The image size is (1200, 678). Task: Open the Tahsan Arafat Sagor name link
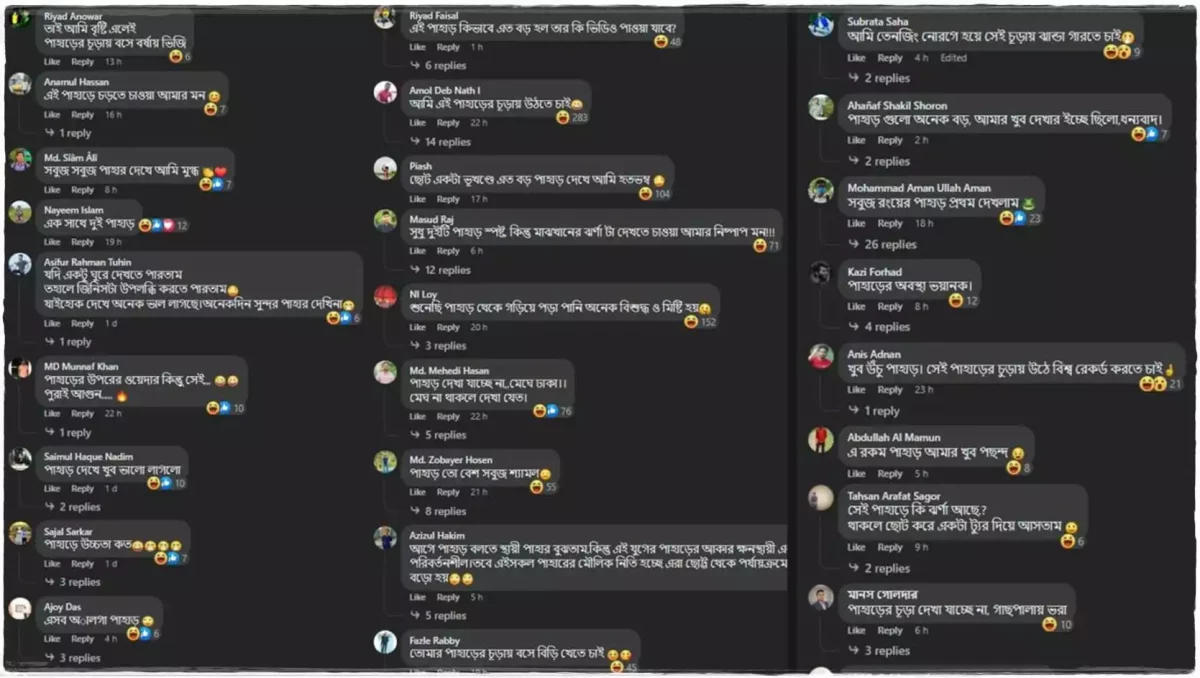pyautogui.click(x=893, y=496)
